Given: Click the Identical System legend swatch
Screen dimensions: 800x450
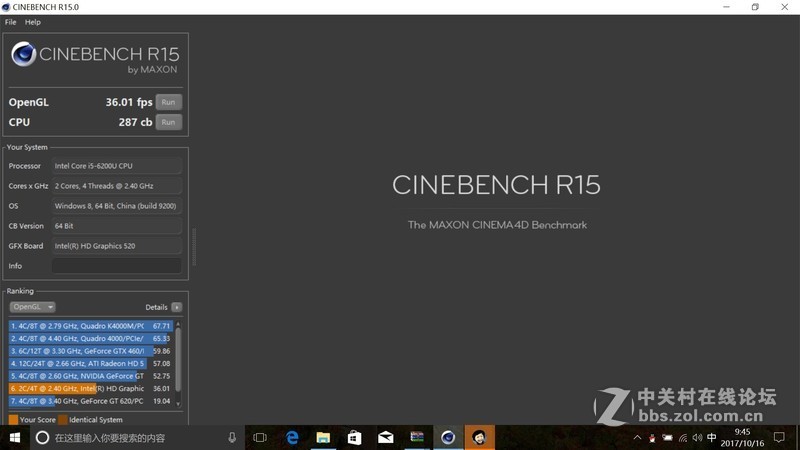Looking at the screenshot, I should point(63,420).
